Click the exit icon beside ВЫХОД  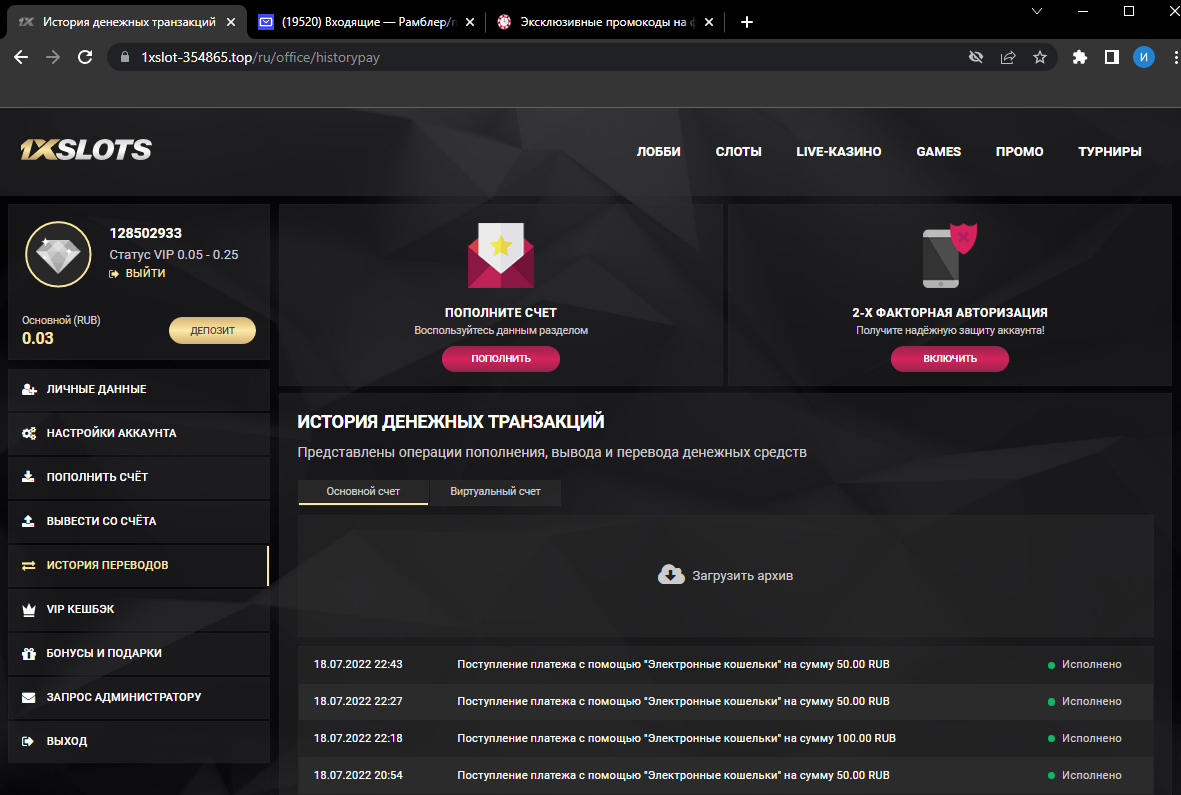[x=29, y=741]
